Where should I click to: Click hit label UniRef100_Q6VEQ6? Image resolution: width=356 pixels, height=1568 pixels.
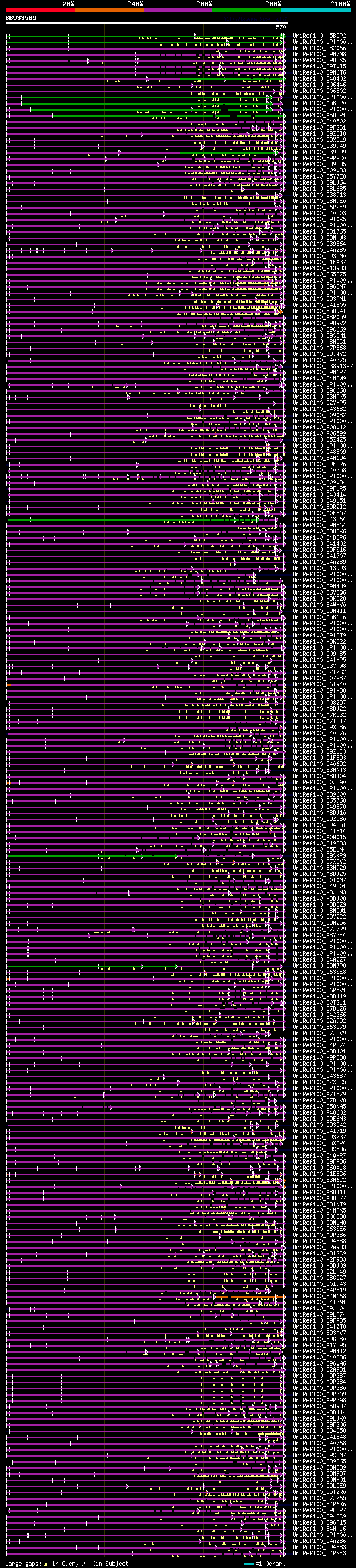pos(319,593)
